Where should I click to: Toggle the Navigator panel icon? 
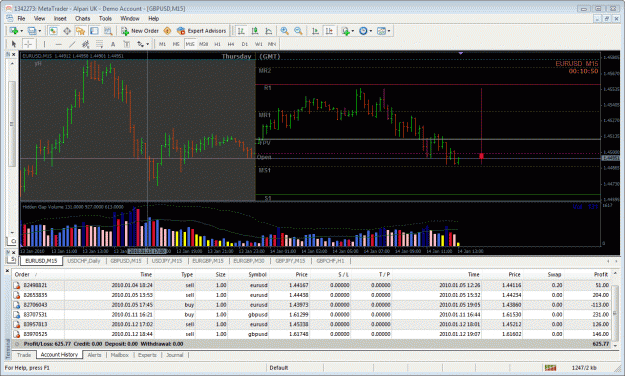point(81,31)
